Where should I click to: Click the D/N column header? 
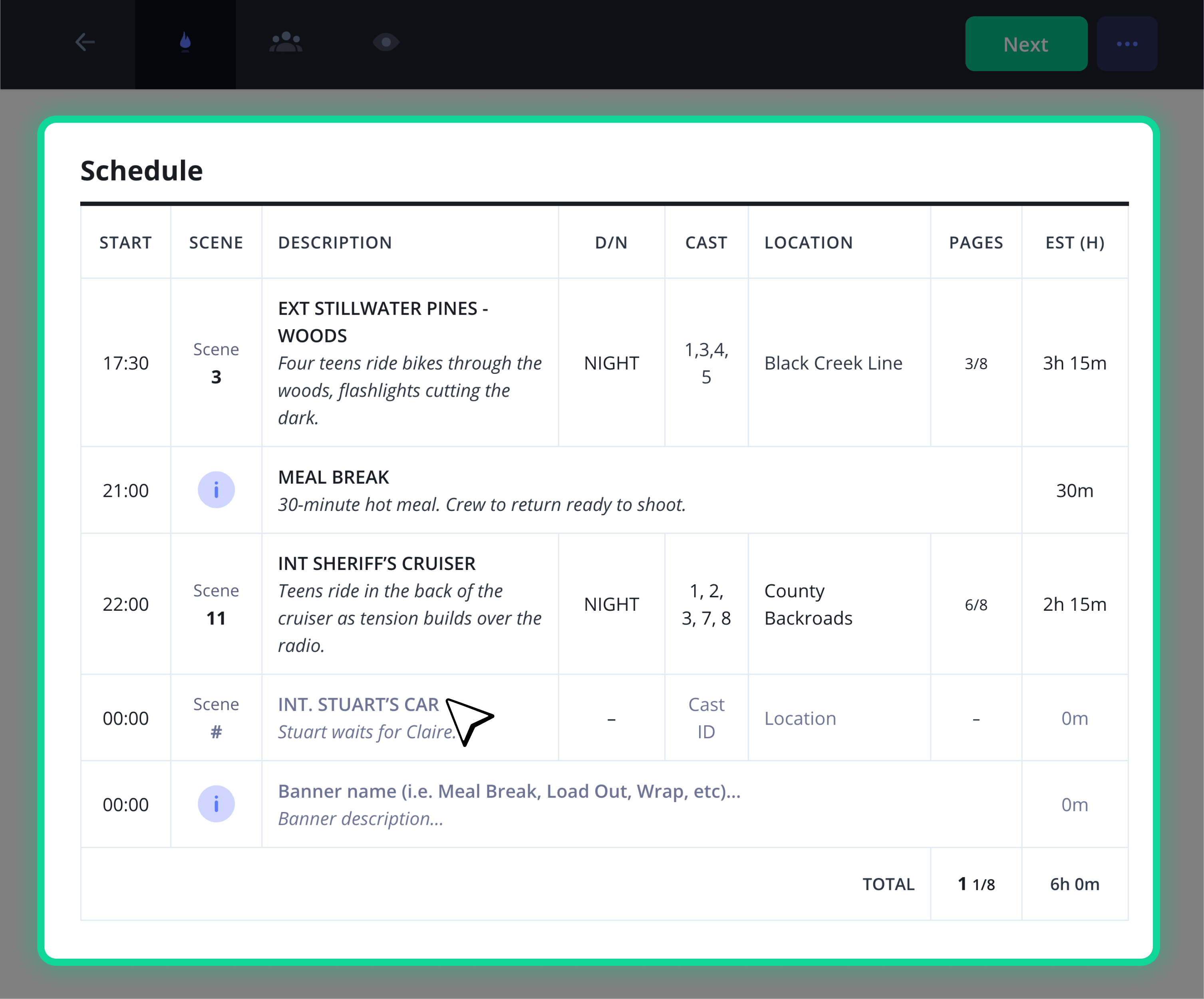(611, 242)
